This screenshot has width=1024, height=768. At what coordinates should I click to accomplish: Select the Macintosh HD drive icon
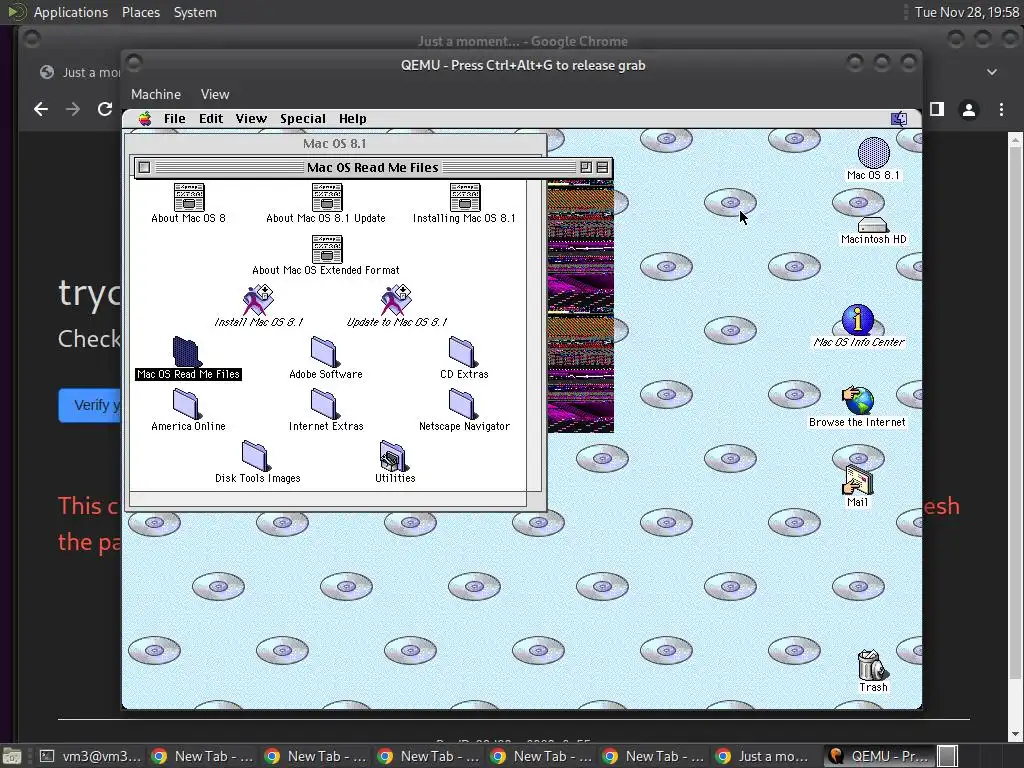[x=872, y=226]
